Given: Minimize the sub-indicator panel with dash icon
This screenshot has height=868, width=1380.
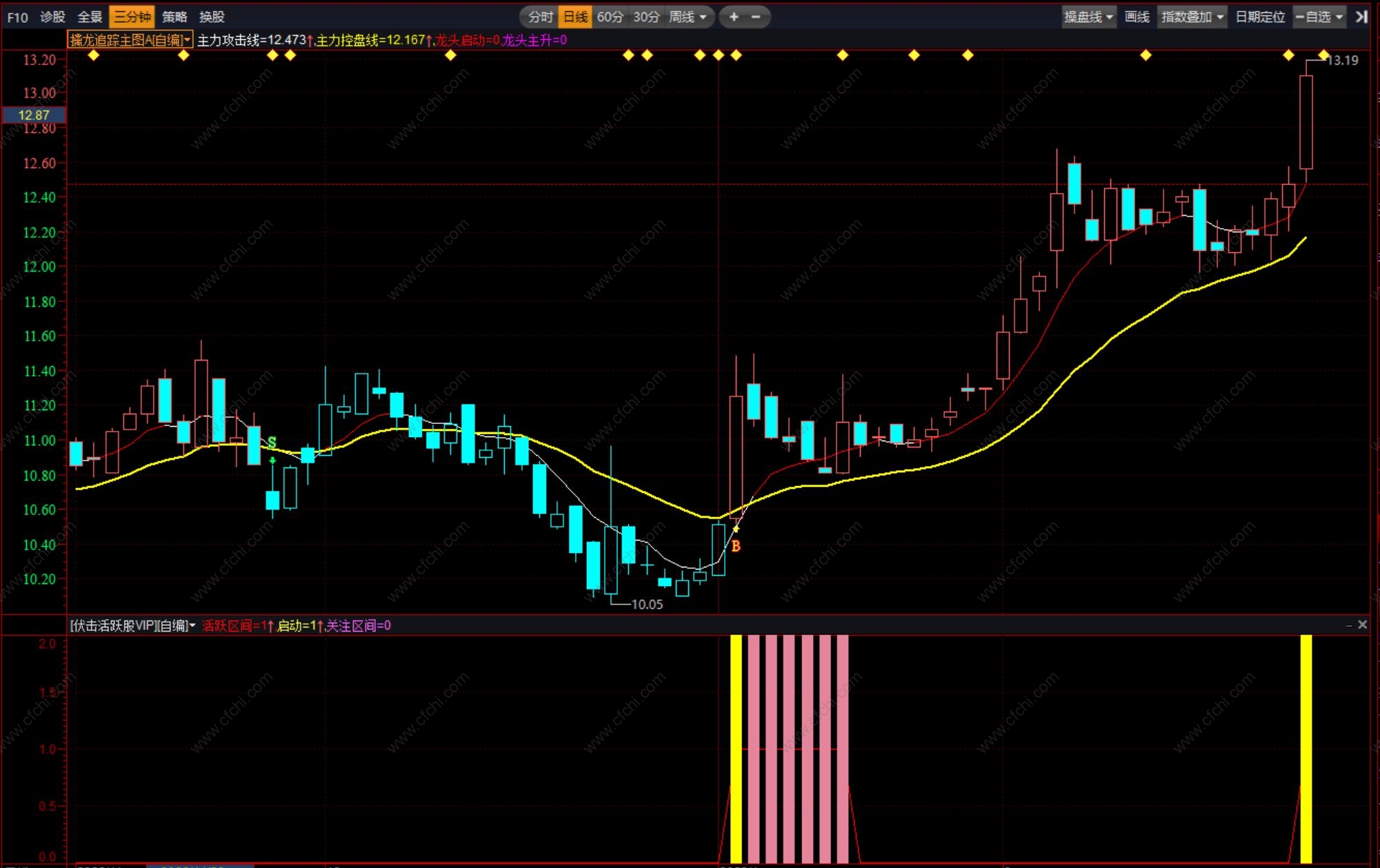Looking at the screenshot, I should [1348, 625].
